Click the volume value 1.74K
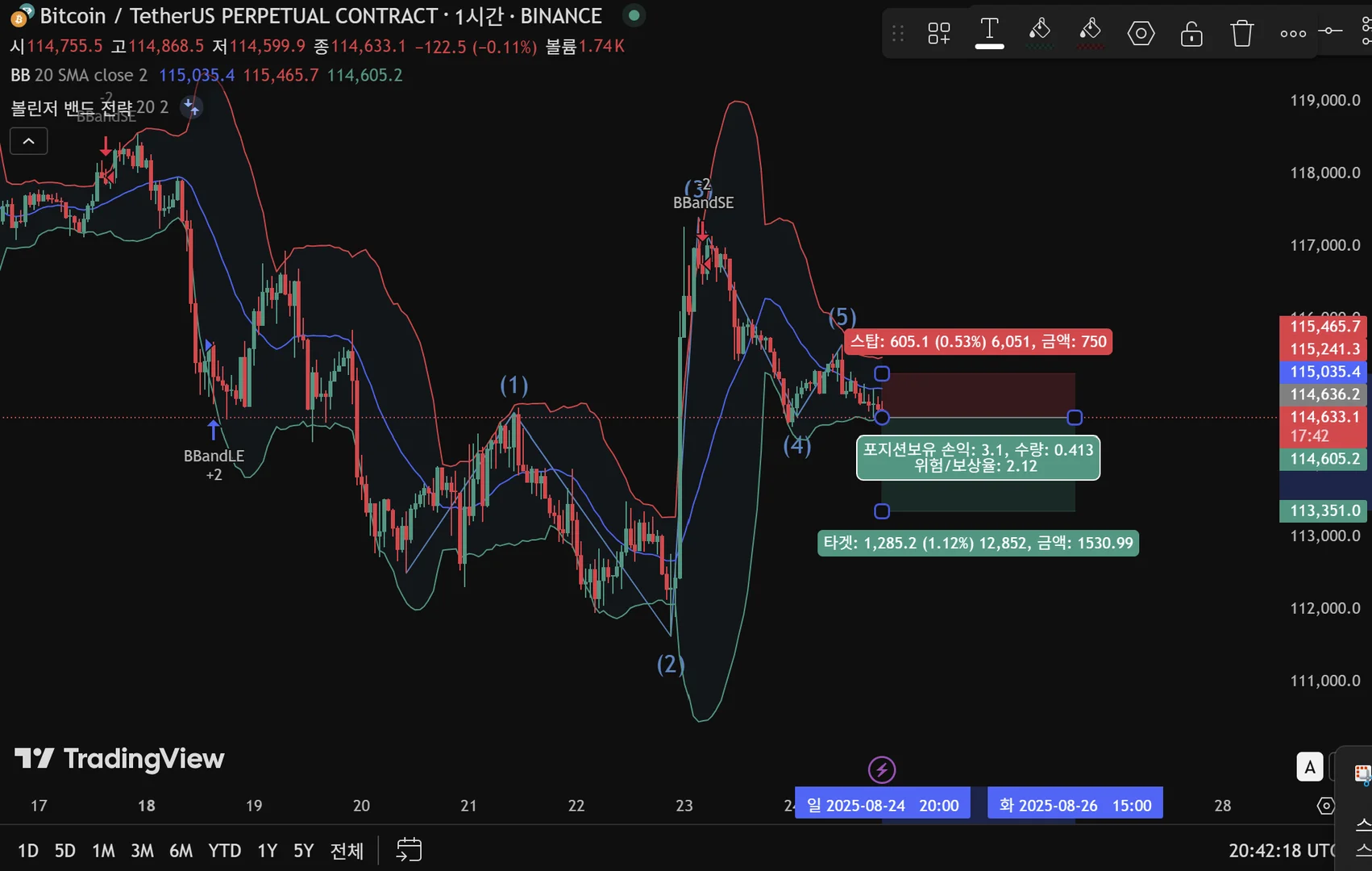This screenshot has width=1372, height=871. [x=601, y=47]
